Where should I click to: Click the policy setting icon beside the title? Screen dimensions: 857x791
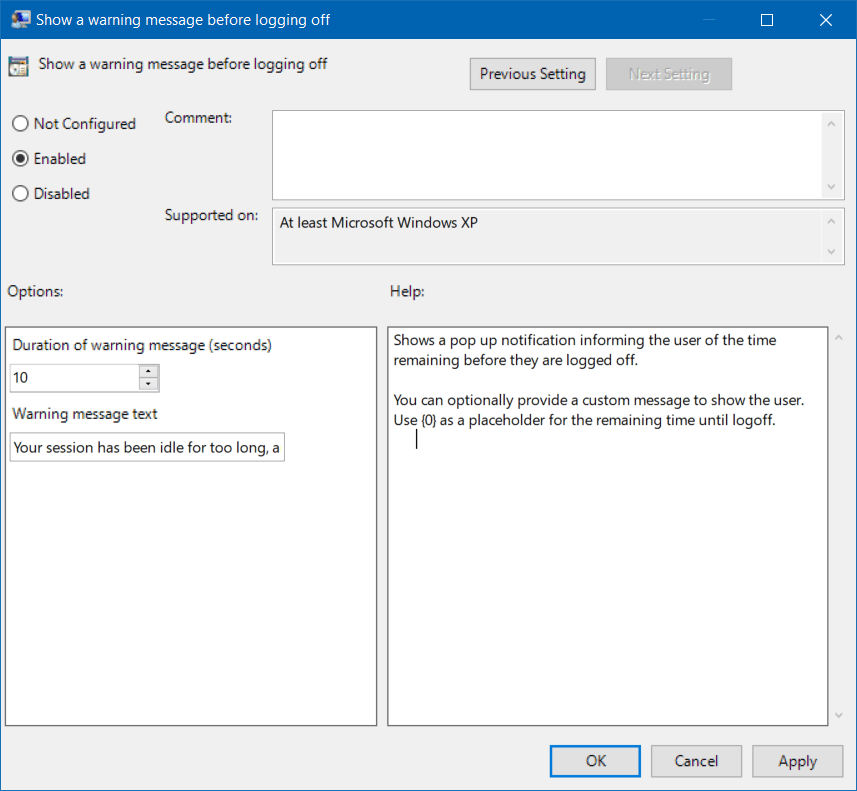(18, 64)
